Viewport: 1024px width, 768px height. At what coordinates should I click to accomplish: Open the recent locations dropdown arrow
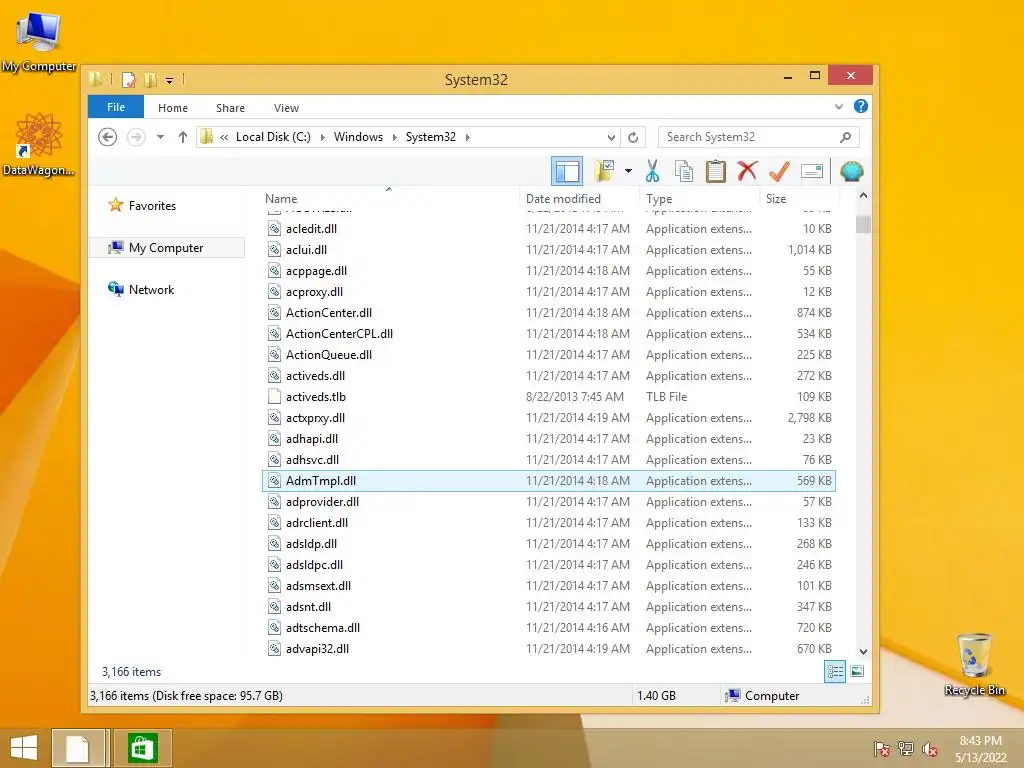click(x=160, y=137)
